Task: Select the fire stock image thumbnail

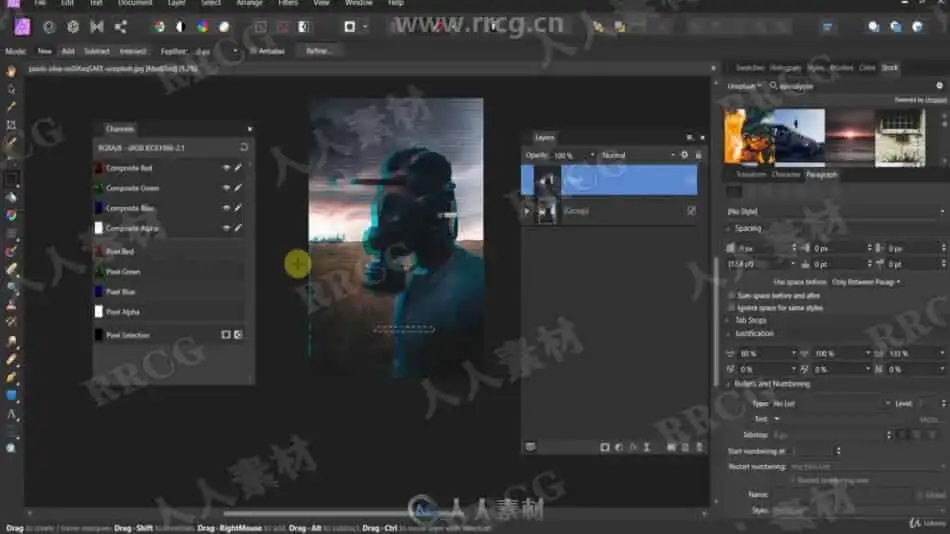Action: point(749,137)
